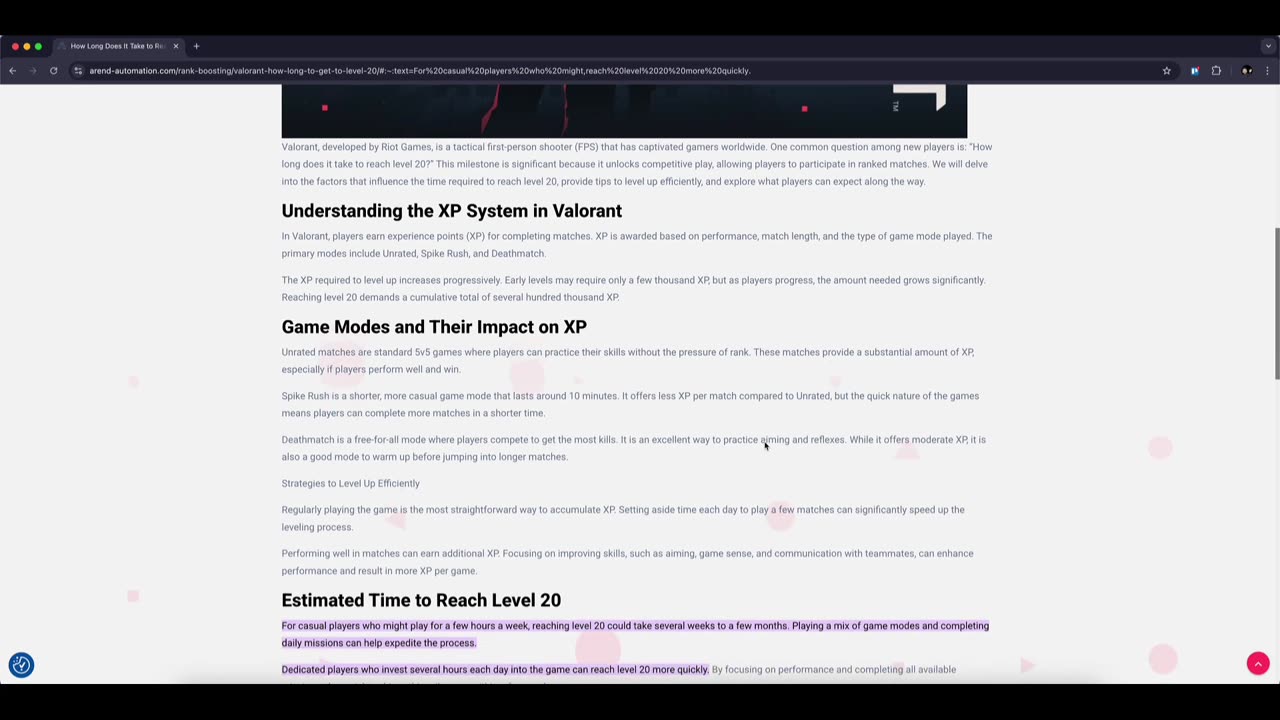Click paragraph starting 'Performing well in matches'
The image size is (1280, 720).
click(627, 562)
